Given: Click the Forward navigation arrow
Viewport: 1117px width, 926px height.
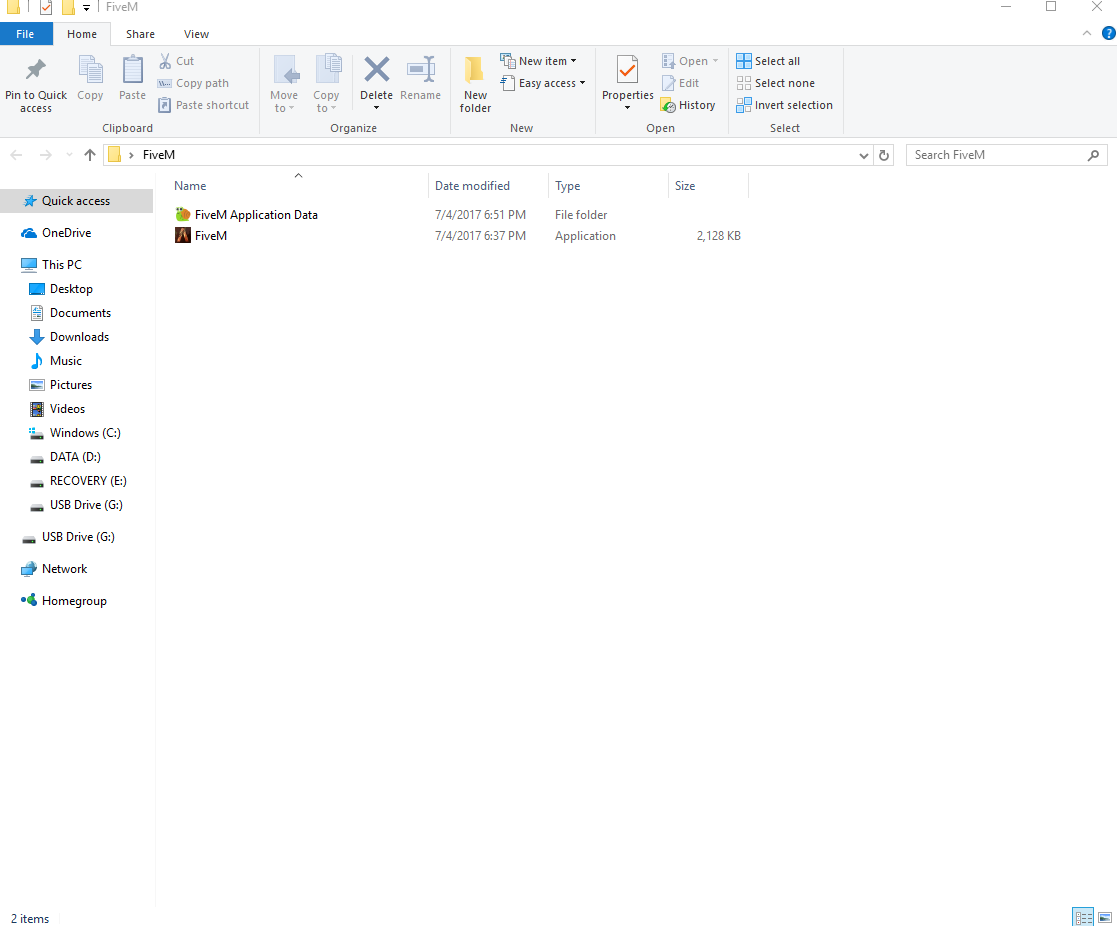Looking at the screenshot, I should 46,155.
